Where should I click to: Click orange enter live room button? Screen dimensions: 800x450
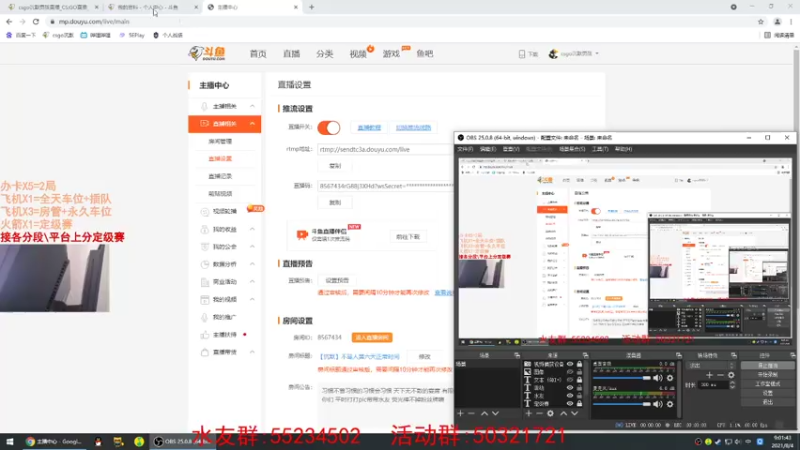click(x=372, y=337)
